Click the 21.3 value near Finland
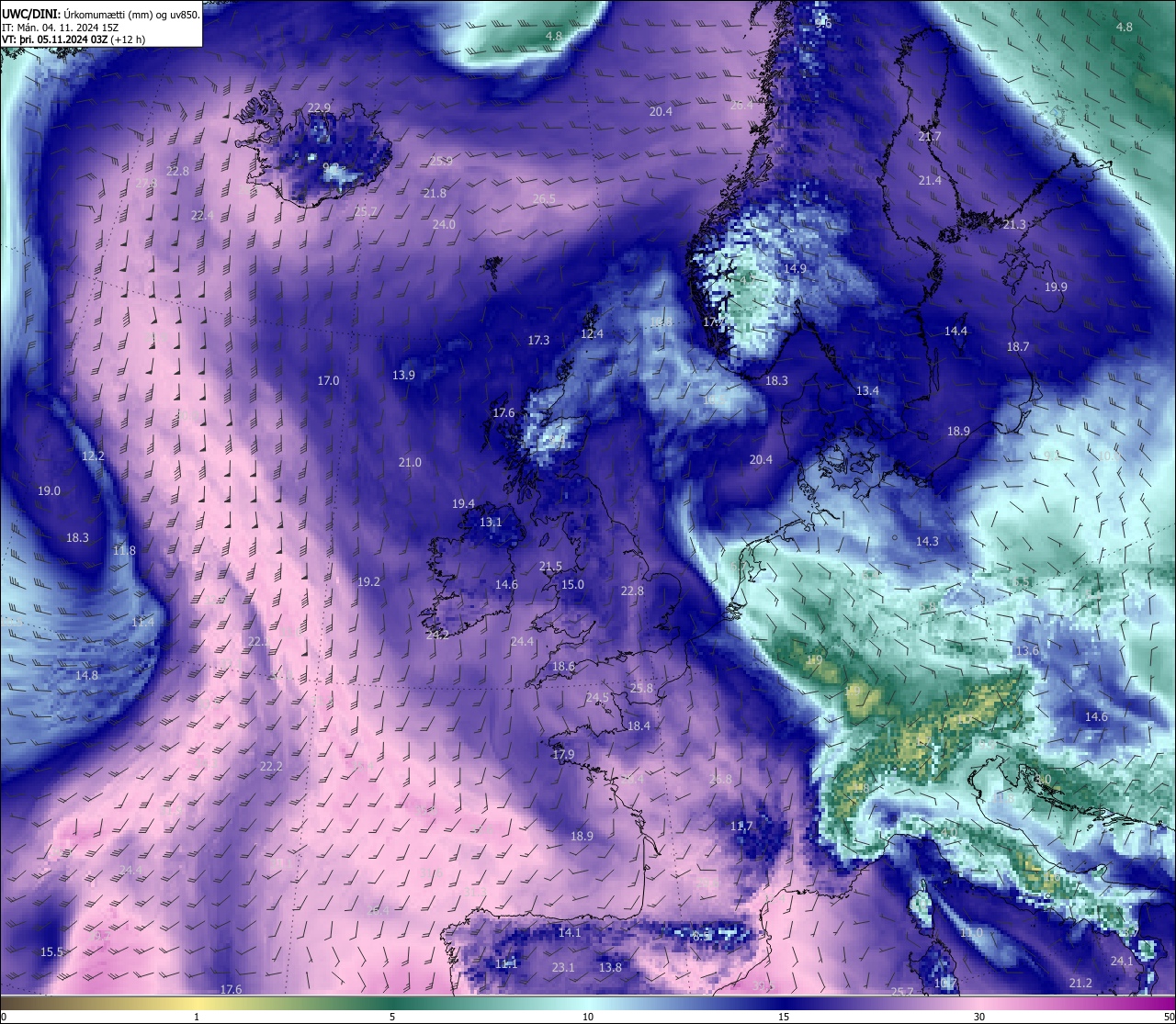The width and height of the screenshot is (1176, 1024). pos(1014,224)
